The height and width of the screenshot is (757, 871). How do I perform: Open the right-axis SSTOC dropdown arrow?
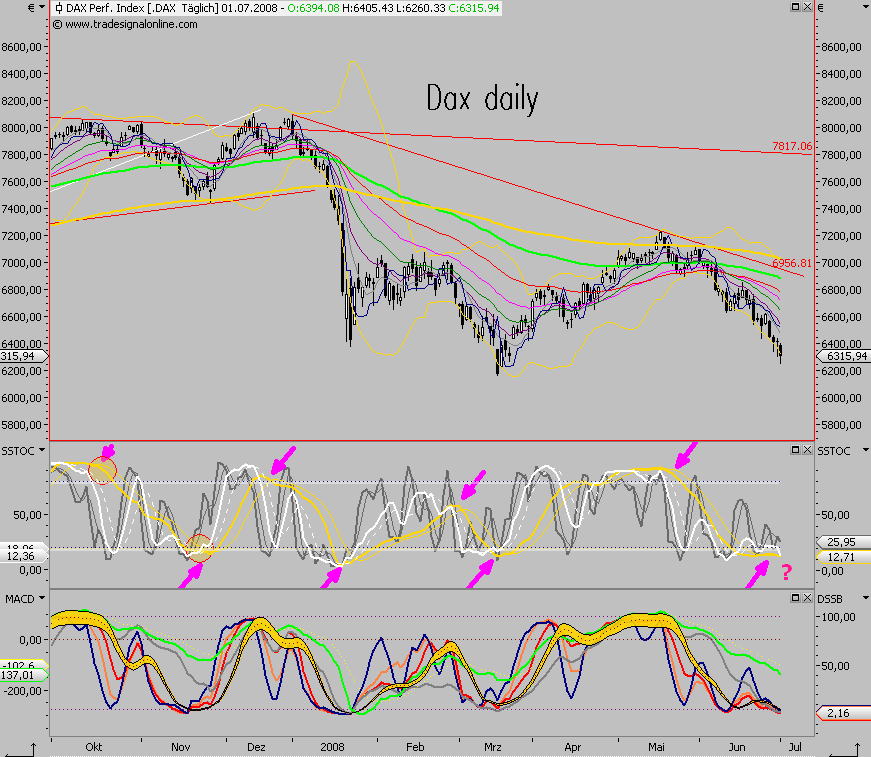click(x=865, y=450)
